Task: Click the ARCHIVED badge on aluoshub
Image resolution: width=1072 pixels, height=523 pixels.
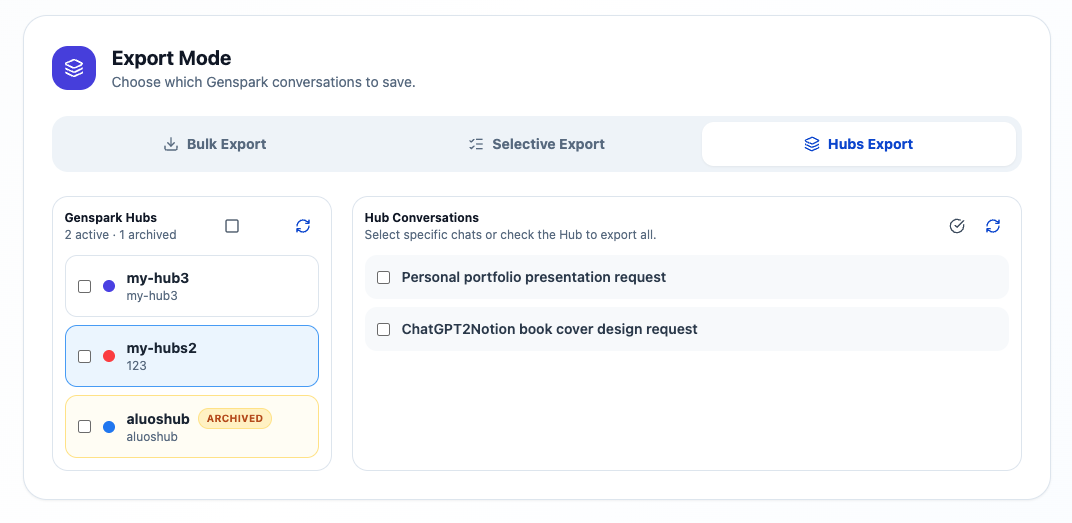Action: coord(234,418)
